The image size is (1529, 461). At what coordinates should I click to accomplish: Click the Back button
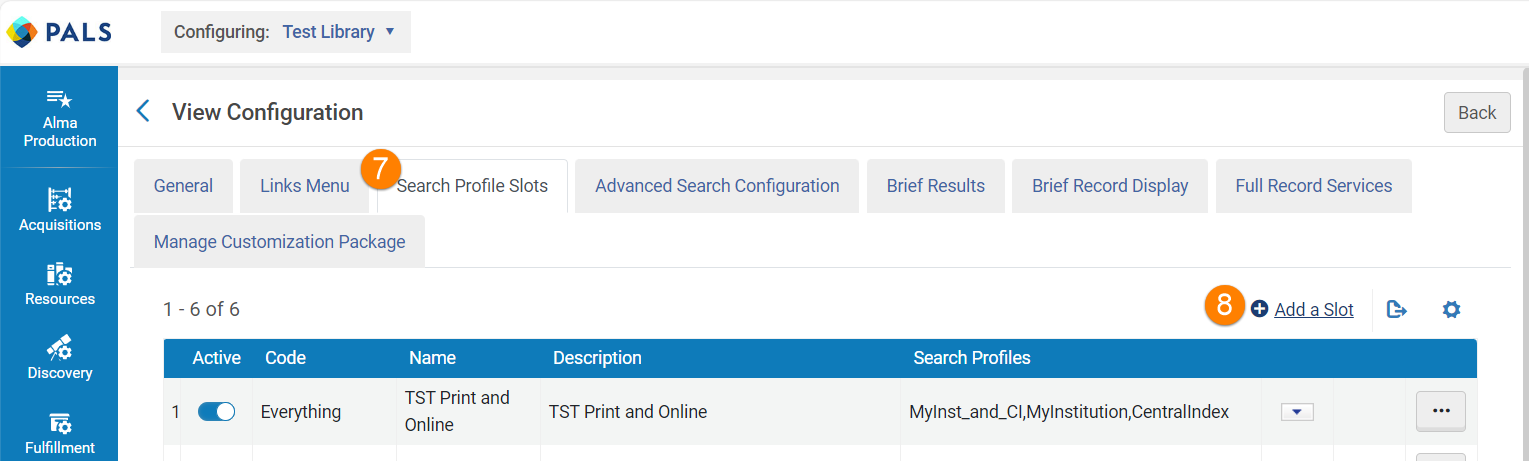[1477, 112]
